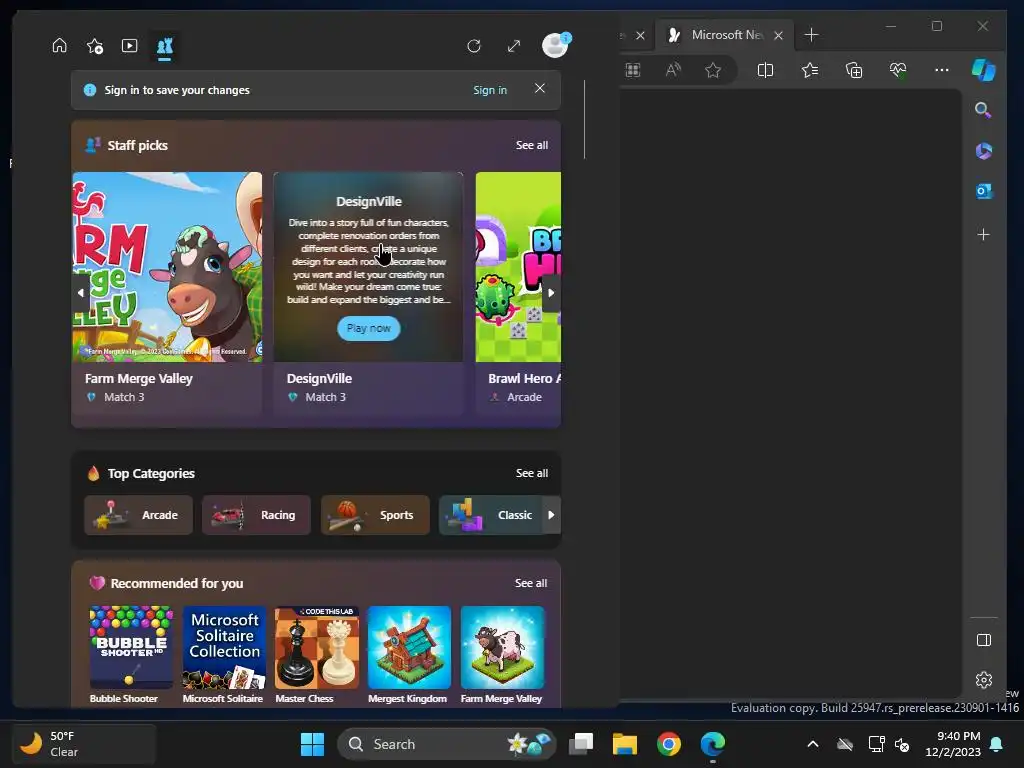Screen dimensions: 1024x768
Task: Click the Sign in link
Action: [490, 90]
